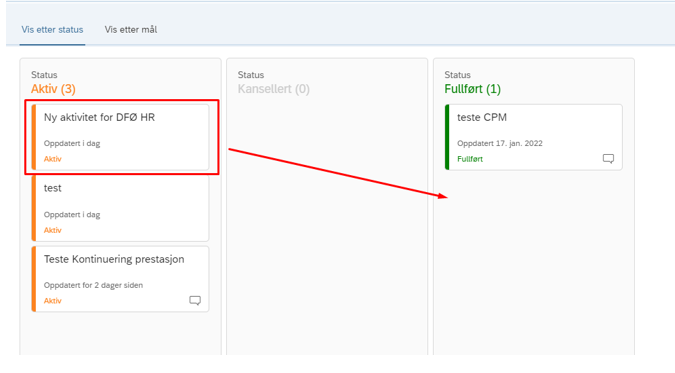Open the 'Ny aktivitet for DFØ HR' card
Viewport: 675px width, 373px height.
point(121,137)
